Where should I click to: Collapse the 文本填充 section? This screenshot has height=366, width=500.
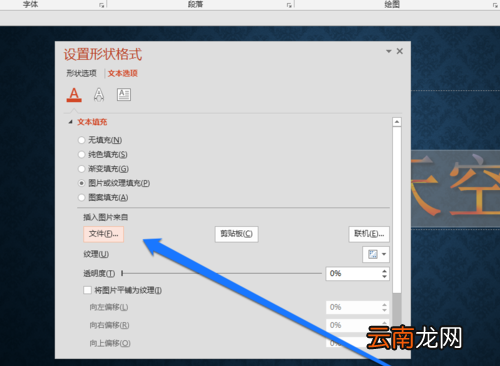coord(70,122)
